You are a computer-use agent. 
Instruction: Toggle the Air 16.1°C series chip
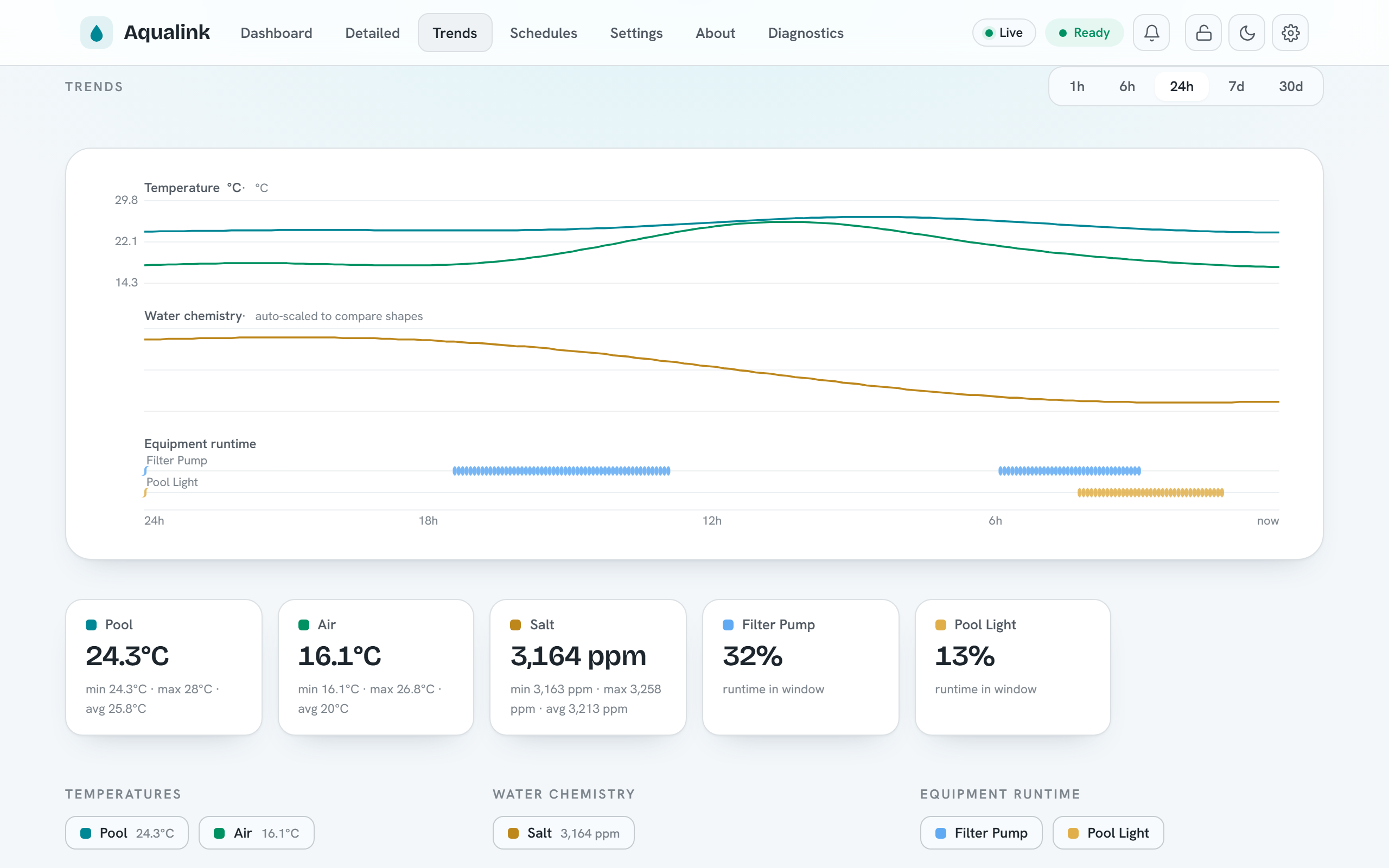point(257,833)
